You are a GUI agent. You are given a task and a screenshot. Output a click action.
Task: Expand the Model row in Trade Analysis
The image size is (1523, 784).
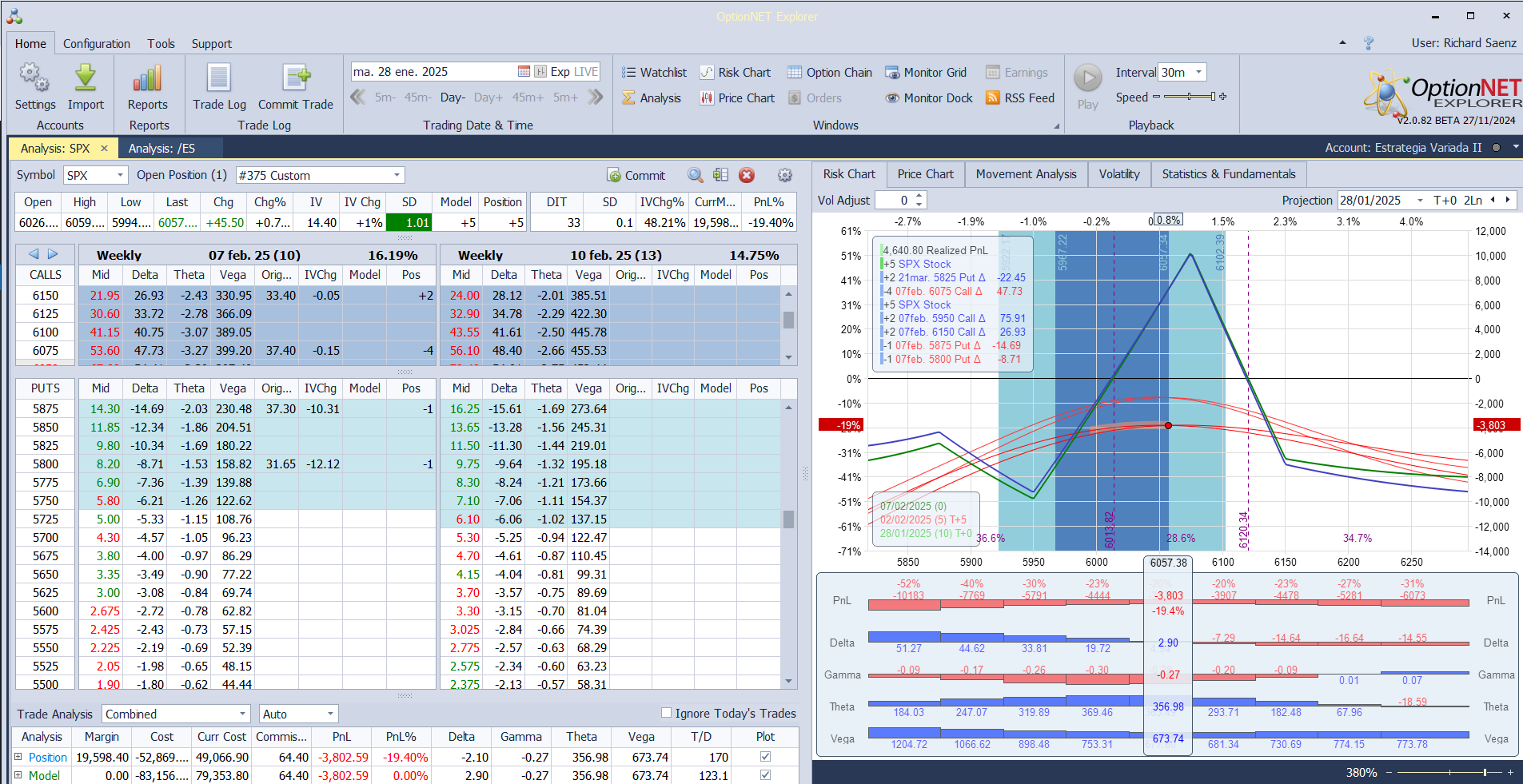tap(18, 775)
